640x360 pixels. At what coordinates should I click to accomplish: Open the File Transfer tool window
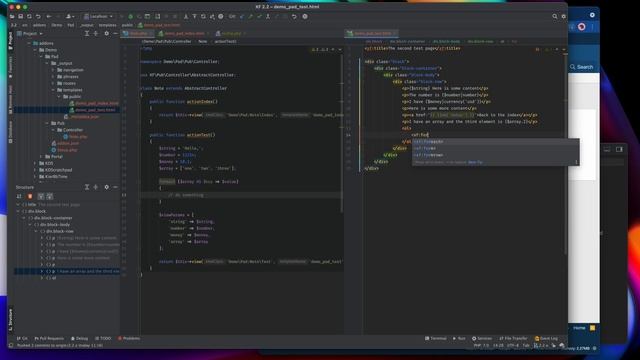(x=513, y=338)
